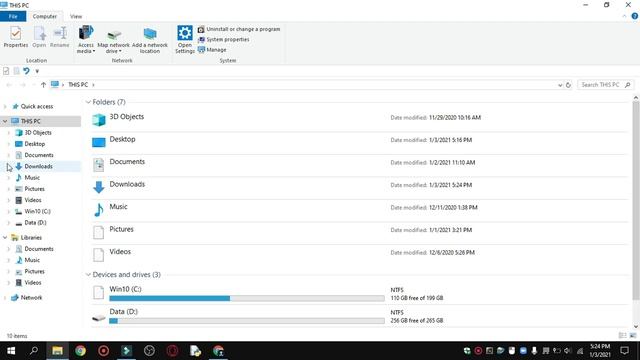Collapse THIS PC tree node

click(5, 121)
